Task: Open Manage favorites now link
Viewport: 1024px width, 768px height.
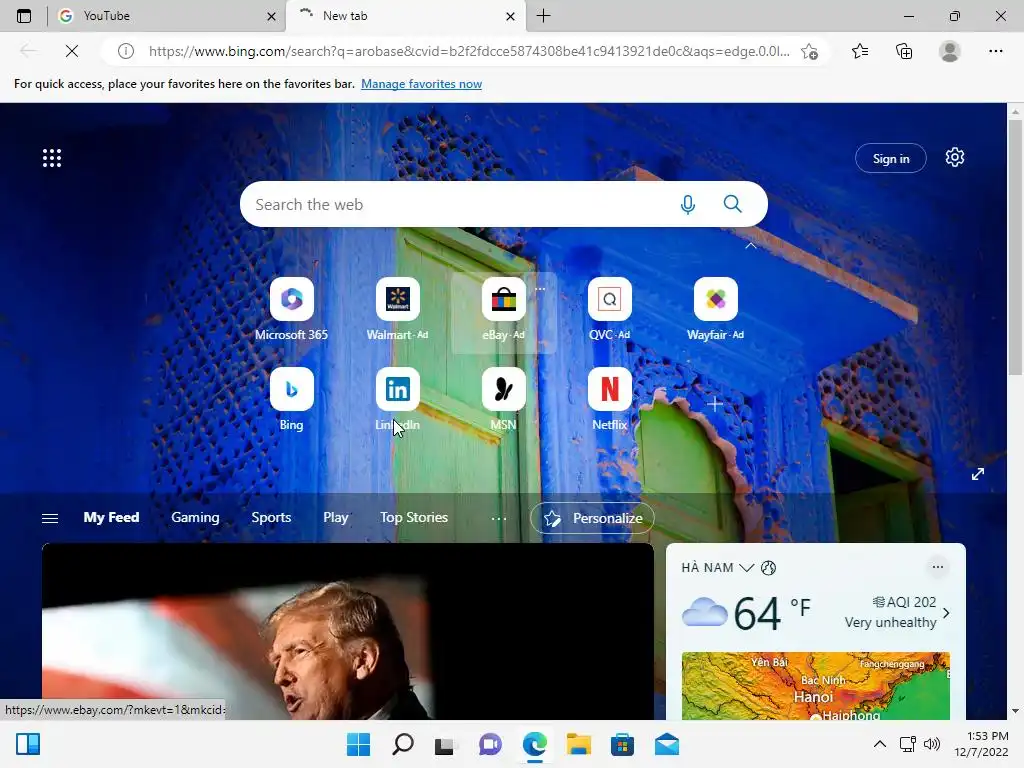Action: pyautogui.click(x=421, y=84)
